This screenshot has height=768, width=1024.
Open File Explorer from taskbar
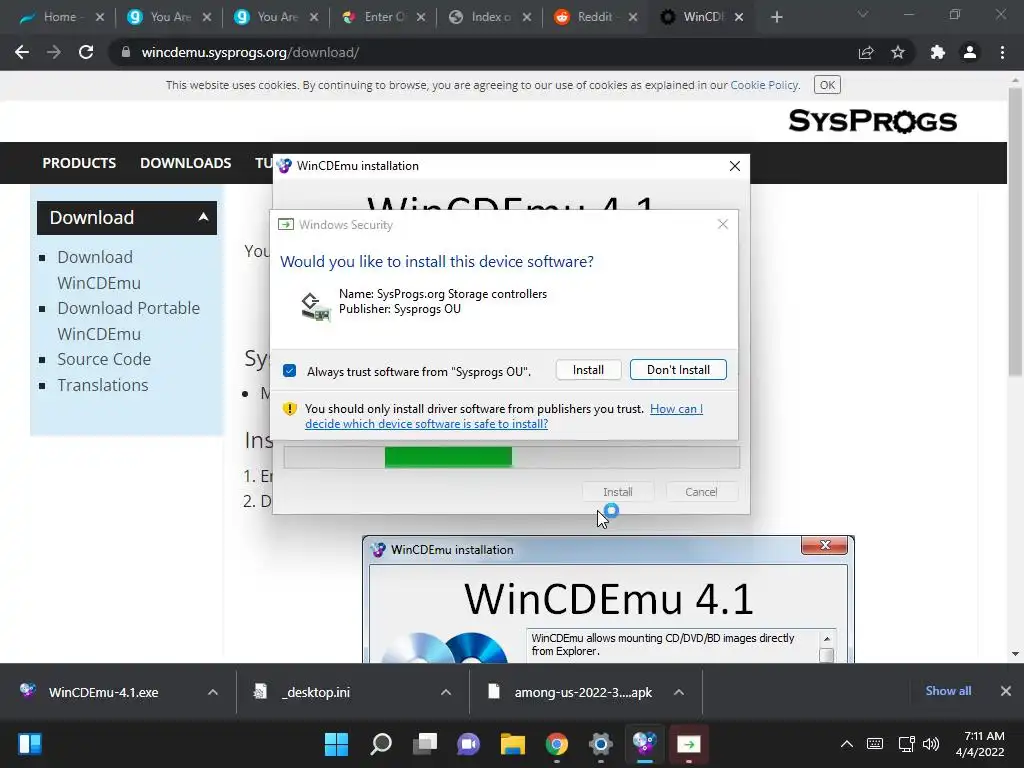click(513, 744)
